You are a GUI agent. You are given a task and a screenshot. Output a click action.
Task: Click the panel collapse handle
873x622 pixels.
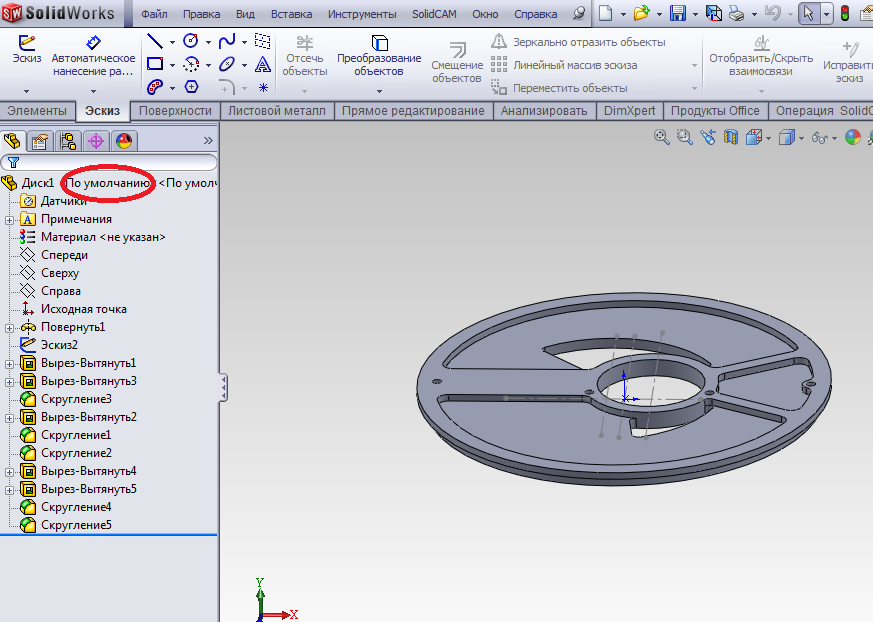[x=223, y=386]
